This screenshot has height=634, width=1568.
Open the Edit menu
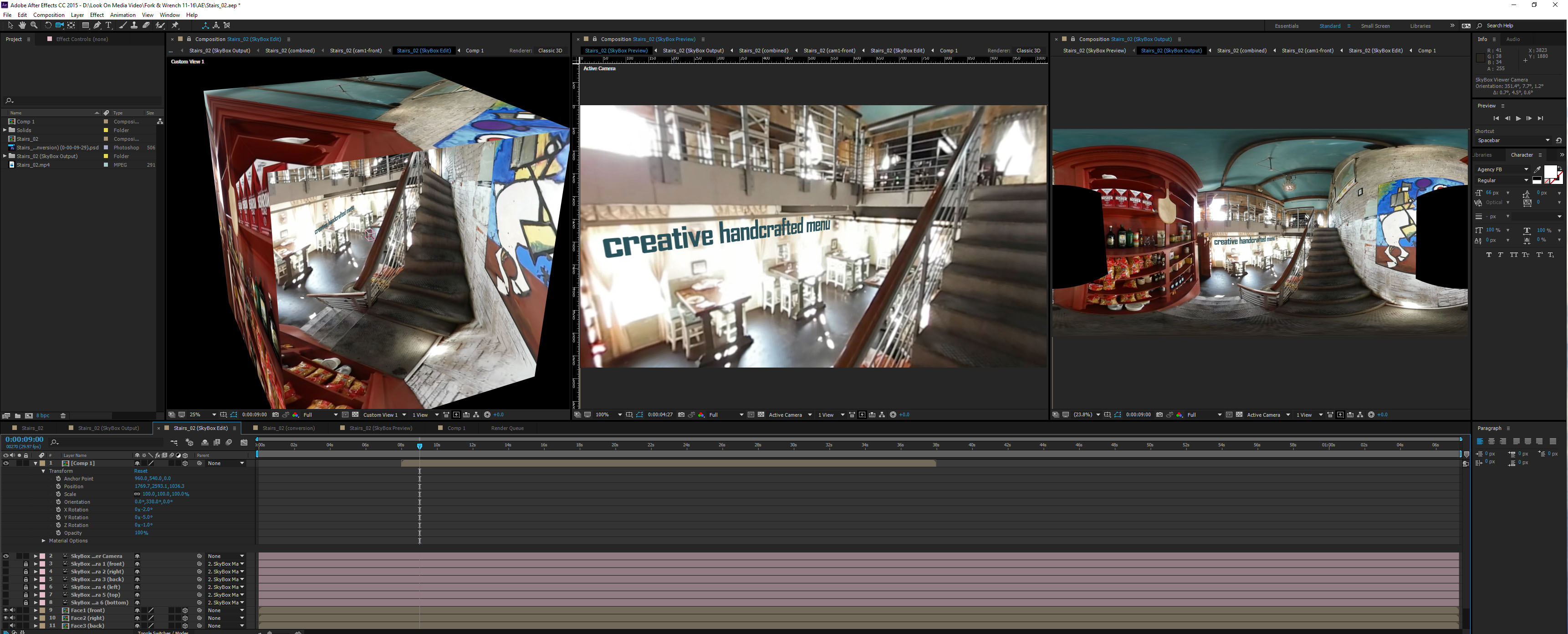pyautogui.click(x=22, y=15)
